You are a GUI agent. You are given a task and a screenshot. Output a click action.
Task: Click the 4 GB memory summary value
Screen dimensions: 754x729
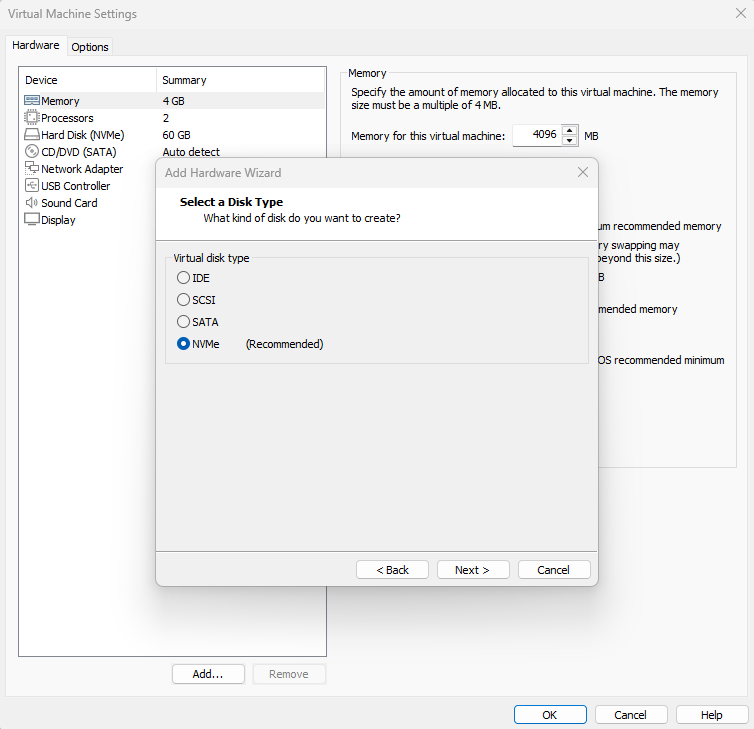coord(174,101)
